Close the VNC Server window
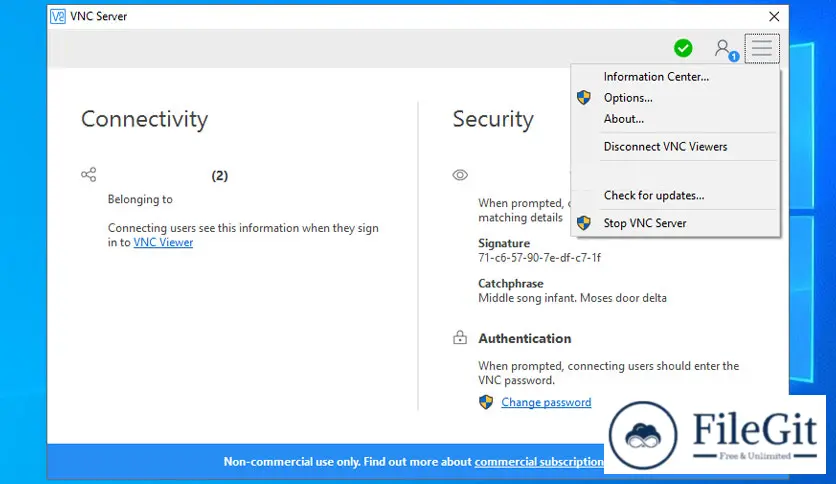Image resolution: width=836 pixels, height=484 pixels. click(x=774, y=17)
